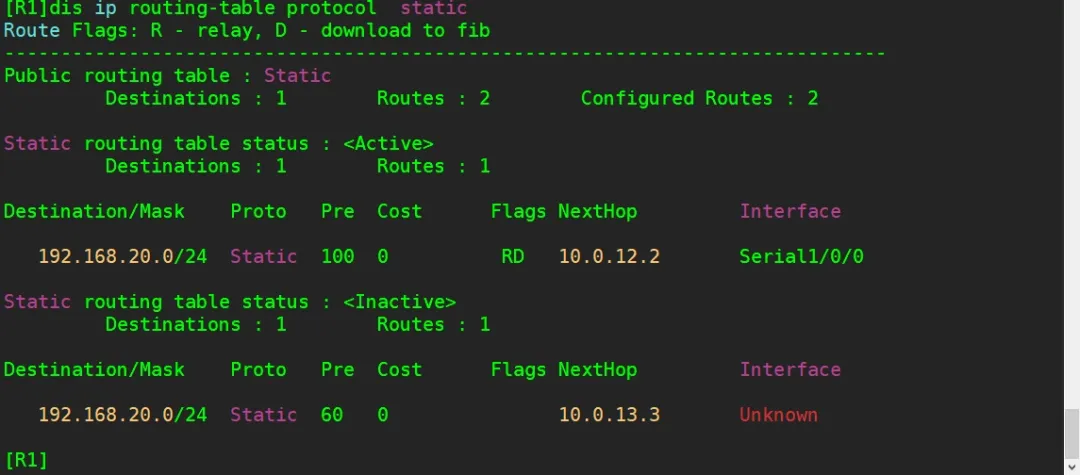Click preference value 60

tap(332, 414)
